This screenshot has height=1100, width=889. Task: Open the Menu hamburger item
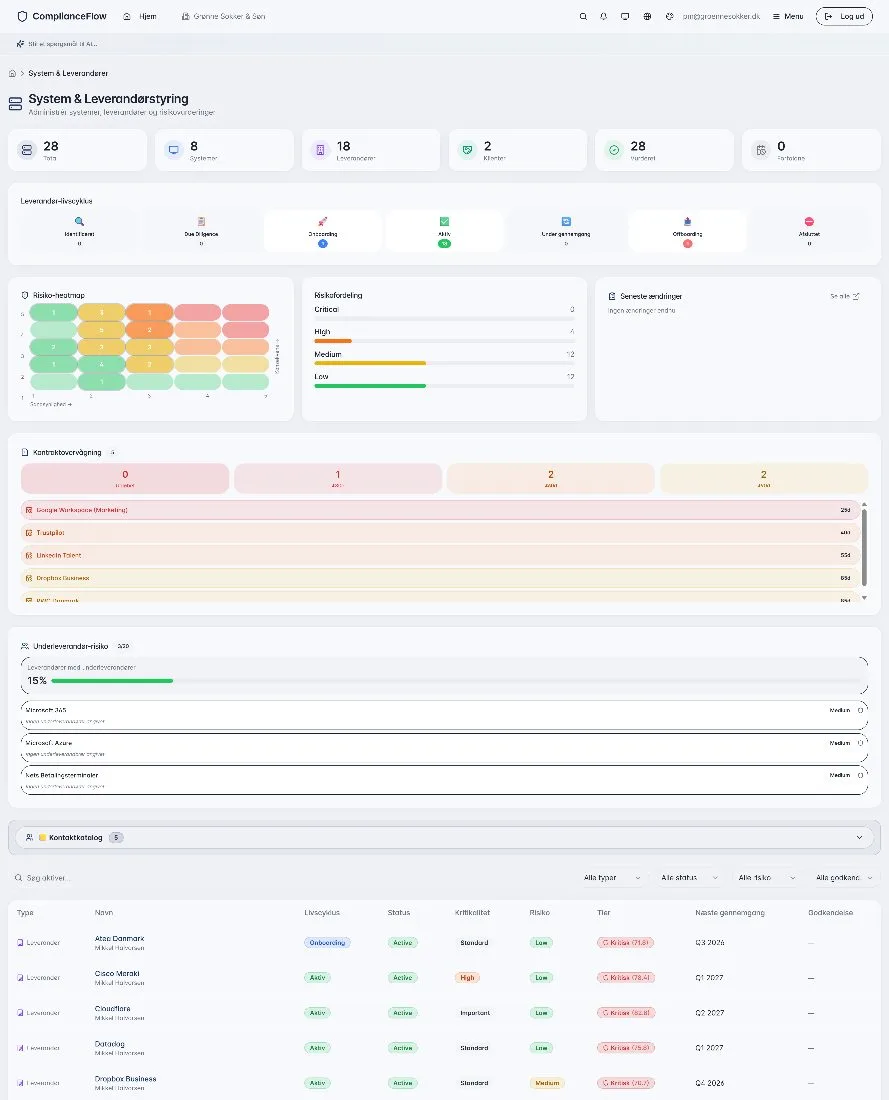[x=788, y=16]
